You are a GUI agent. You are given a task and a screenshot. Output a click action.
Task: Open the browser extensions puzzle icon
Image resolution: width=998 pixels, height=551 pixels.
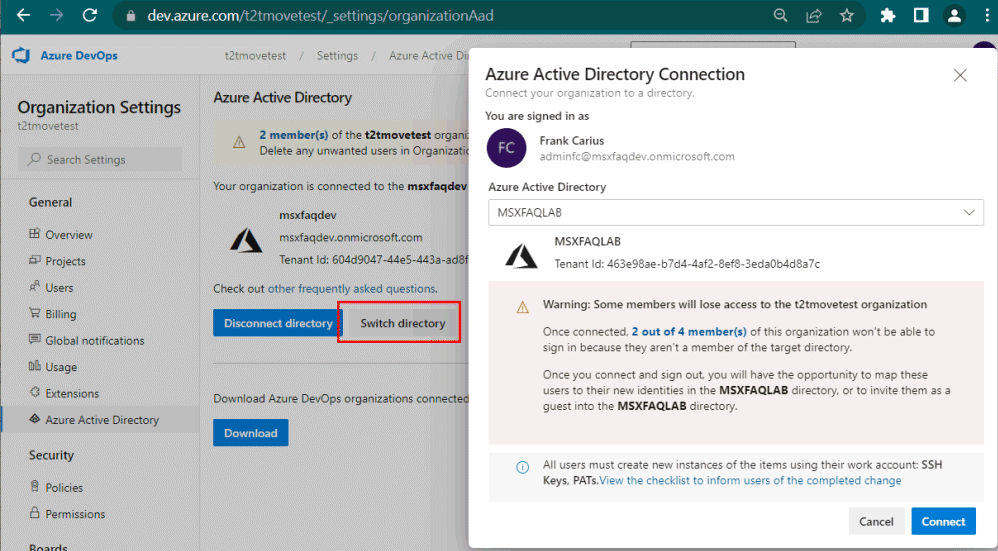(888, 16)
